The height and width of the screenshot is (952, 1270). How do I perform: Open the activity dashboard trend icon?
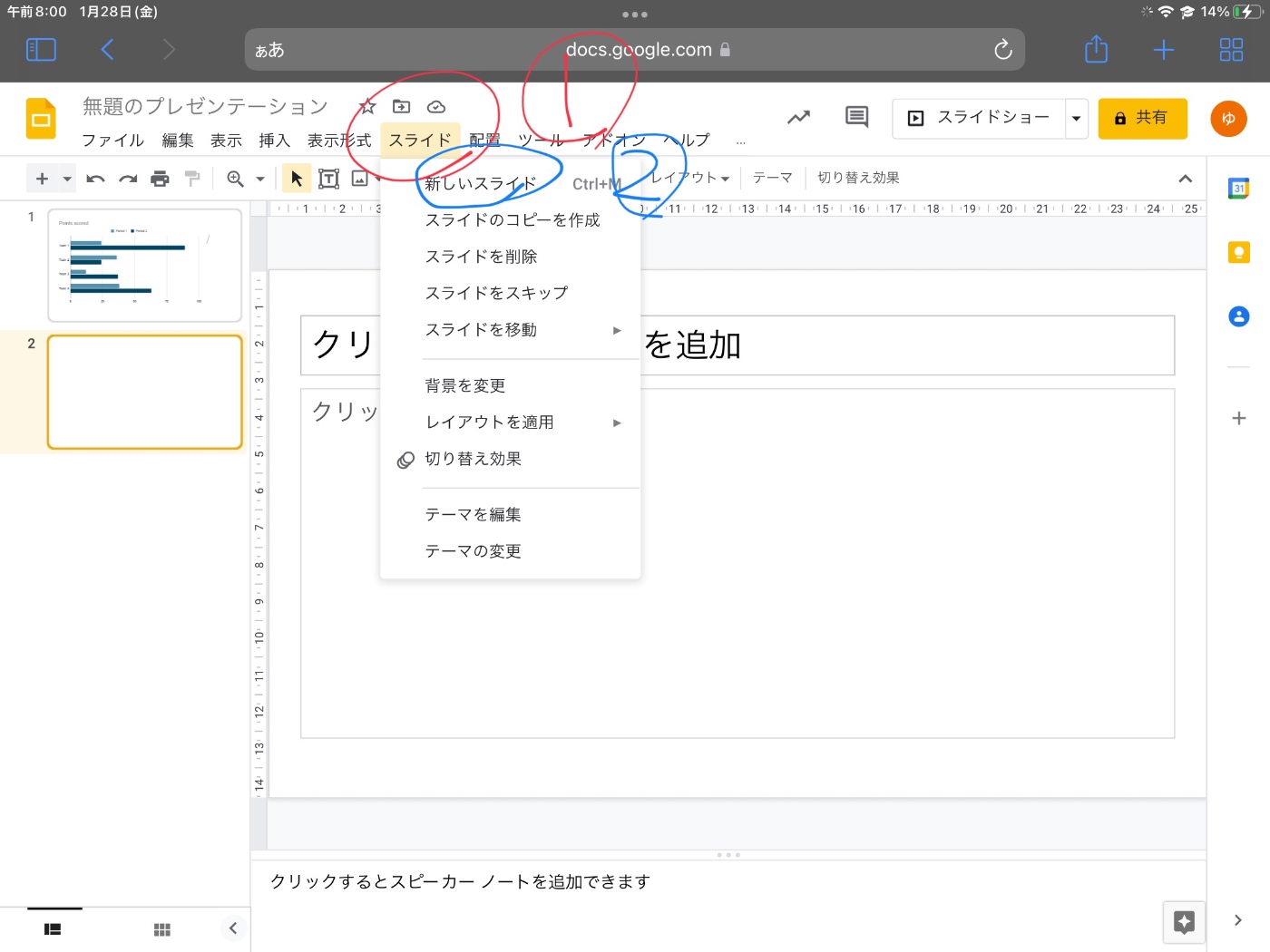[x=798, y=118]
